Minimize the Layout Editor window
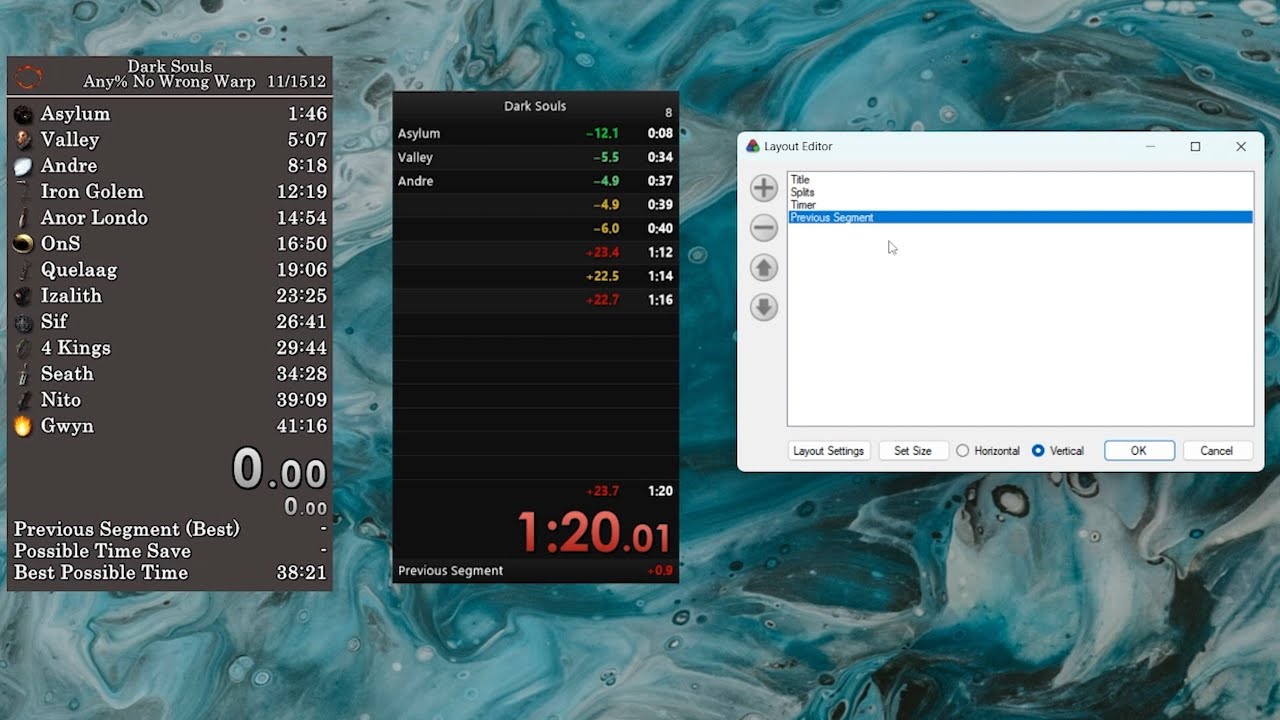 (x=1150, y=146)
